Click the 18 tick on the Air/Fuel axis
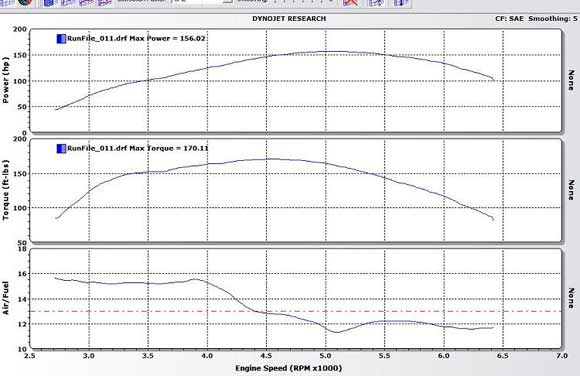 23,249
